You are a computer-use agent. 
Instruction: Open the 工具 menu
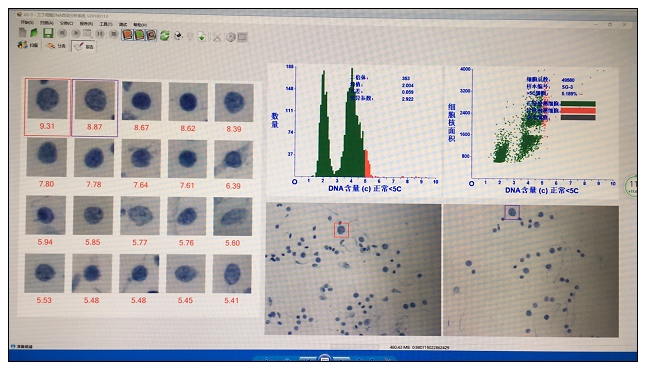coord(105,24)
